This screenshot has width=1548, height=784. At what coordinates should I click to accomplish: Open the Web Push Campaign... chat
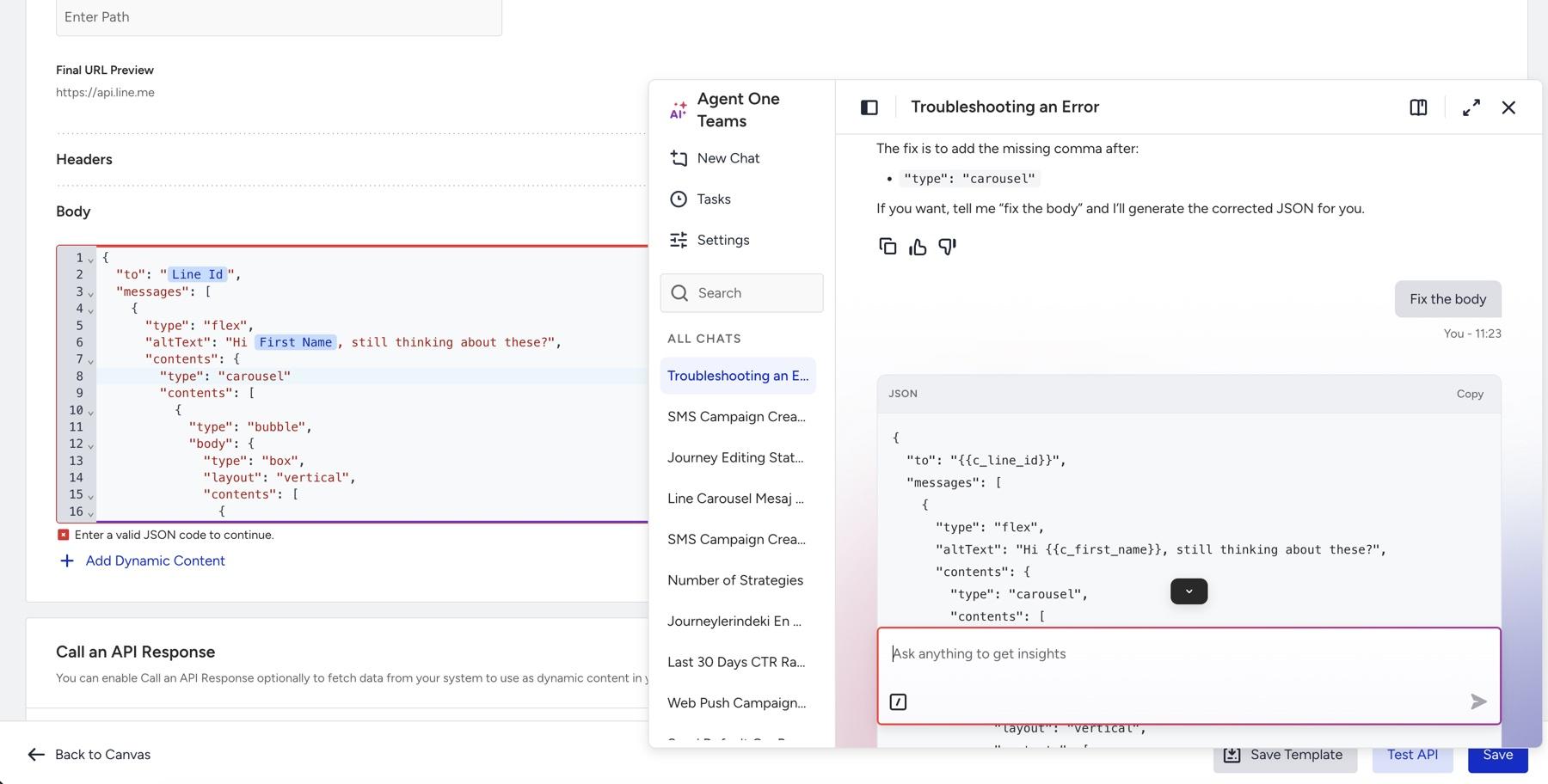click(x=736, y=703)
